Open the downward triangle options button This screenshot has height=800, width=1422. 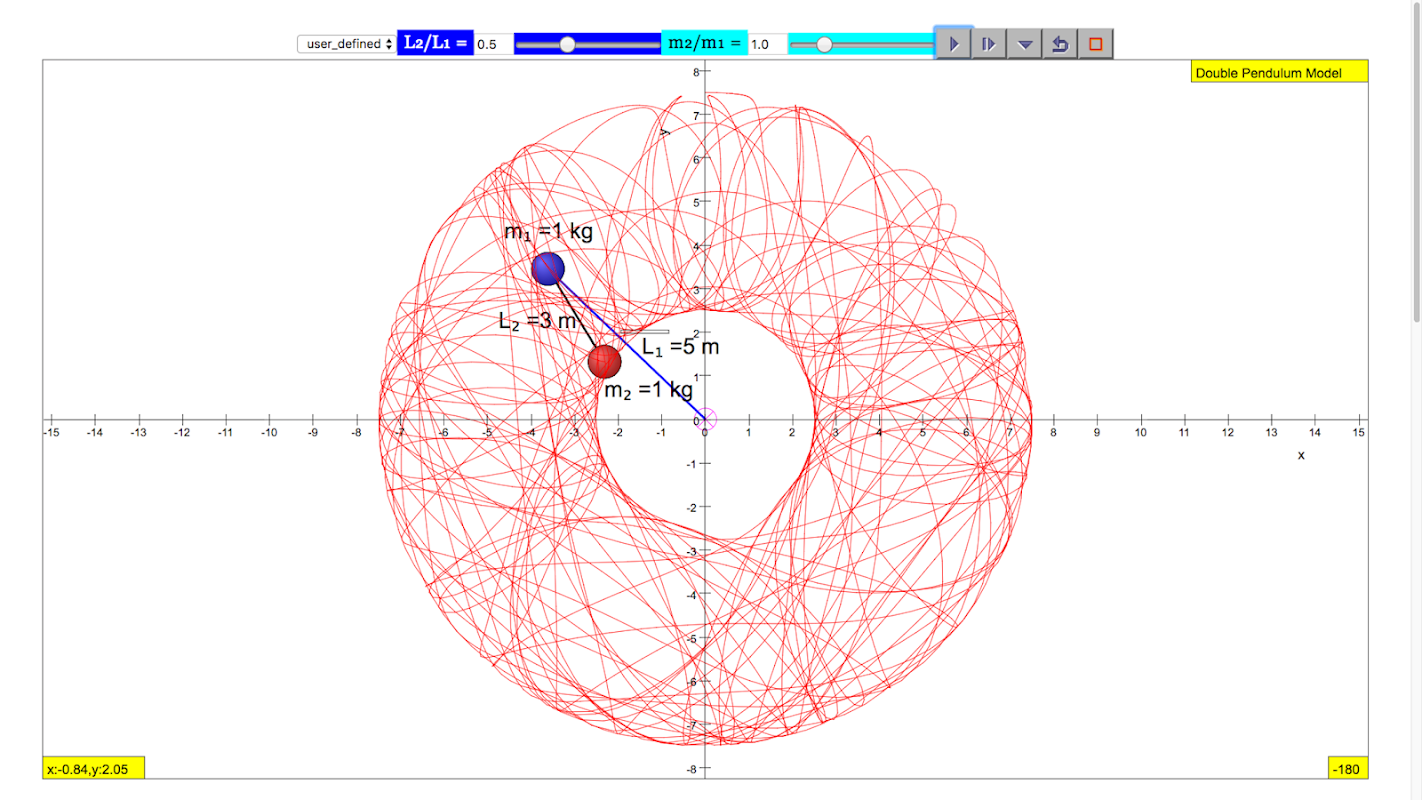pyautogui.click(x=1024, y=44)
